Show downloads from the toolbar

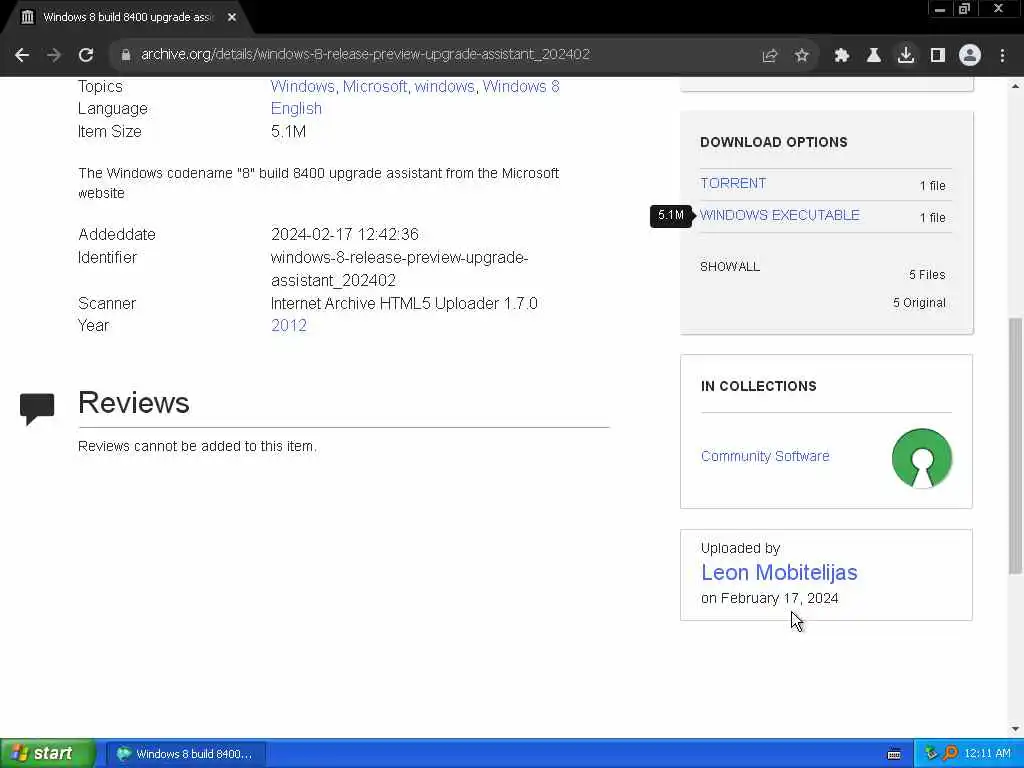click(906, 55)
